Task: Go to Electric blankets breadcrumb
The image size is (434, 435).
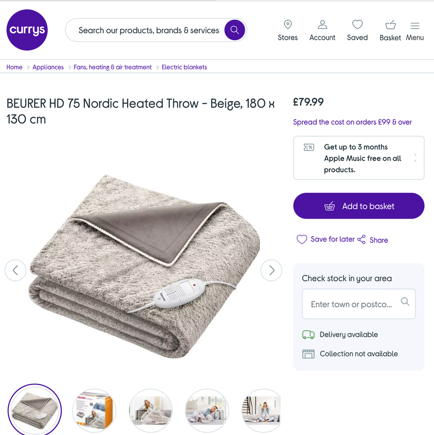Action: point(184,67)
